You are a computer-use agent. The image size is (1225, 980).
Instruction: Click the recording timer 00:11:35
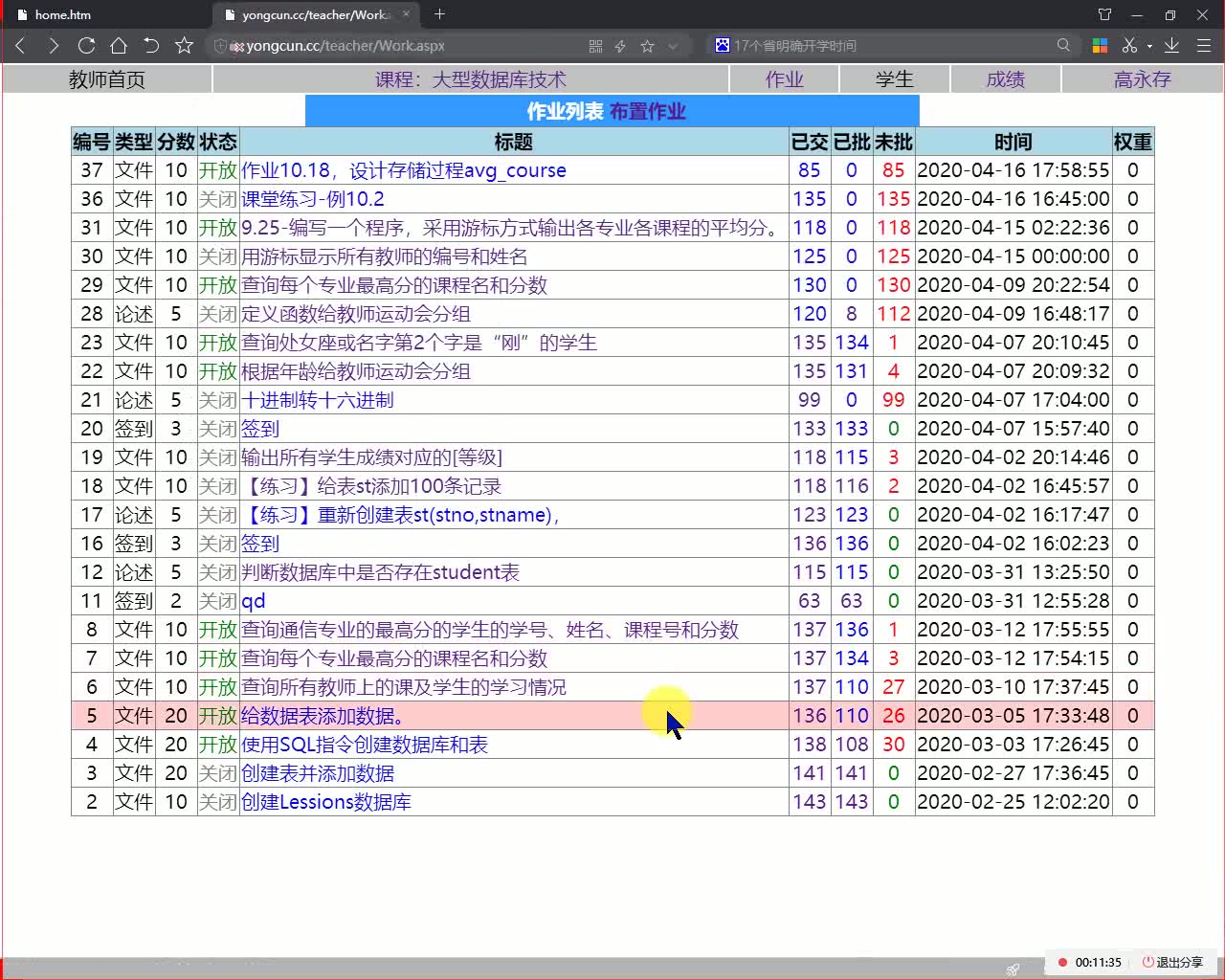pos(1098,963)
